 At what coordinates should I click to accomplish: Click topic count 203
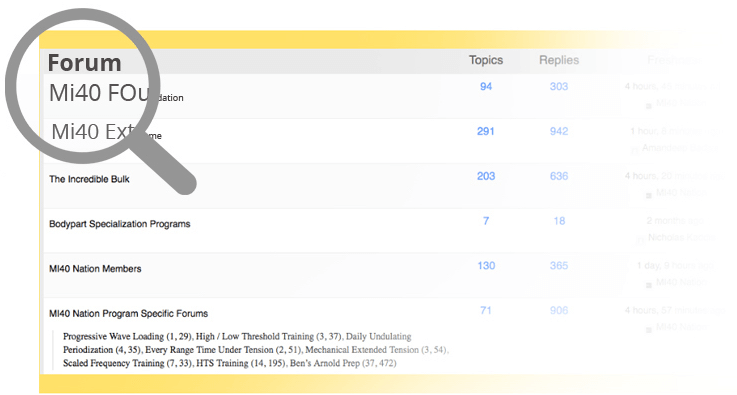486,176
